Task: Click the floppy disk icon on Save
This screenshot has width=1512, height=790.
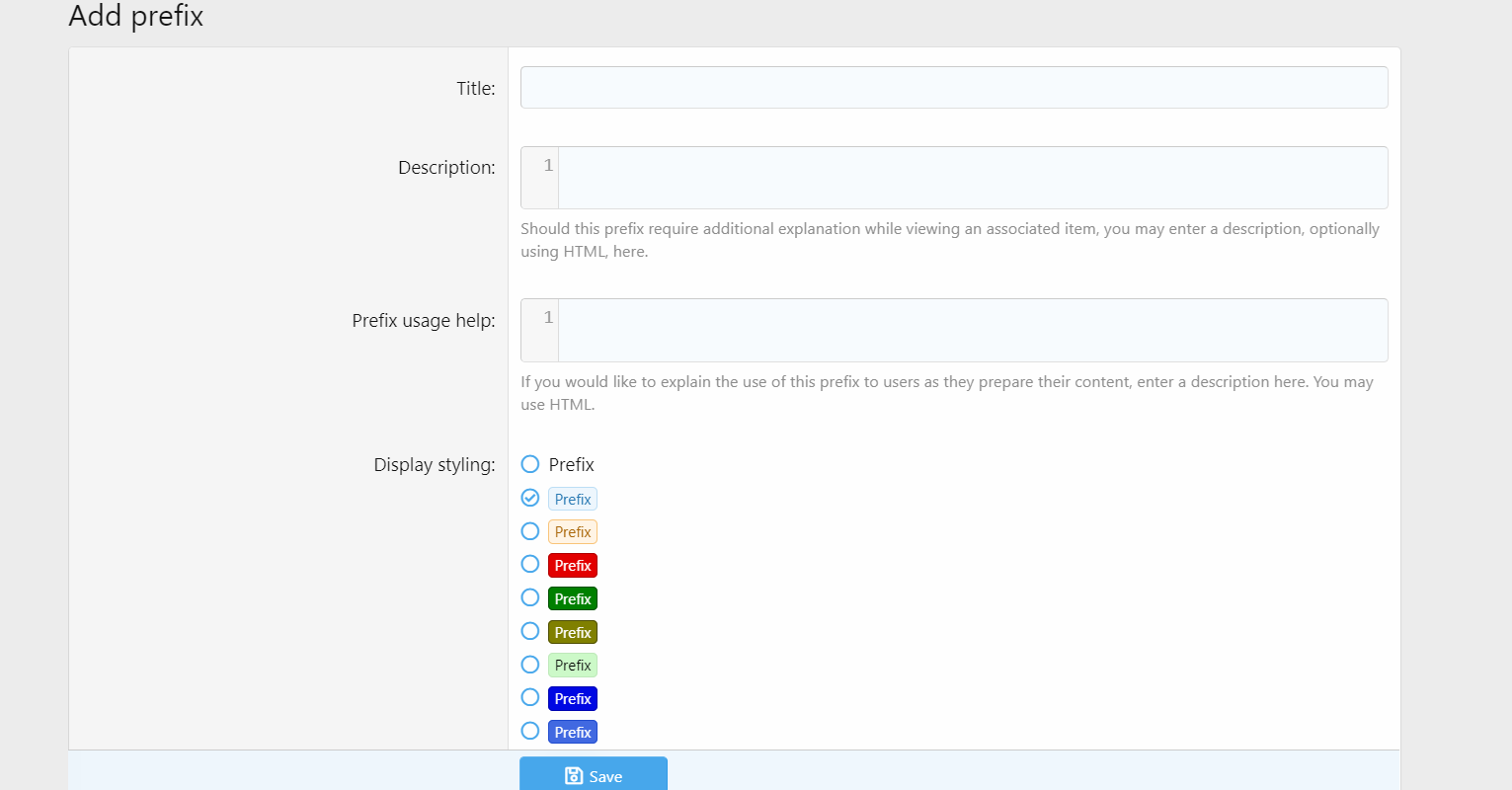Action: coord(574,776)
